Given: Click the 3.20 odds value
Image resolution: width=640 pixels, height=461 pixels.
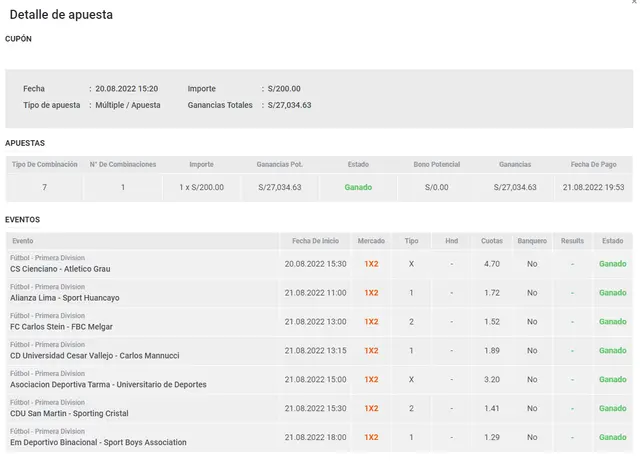Looking at the screenshot, I should [492, 380].
